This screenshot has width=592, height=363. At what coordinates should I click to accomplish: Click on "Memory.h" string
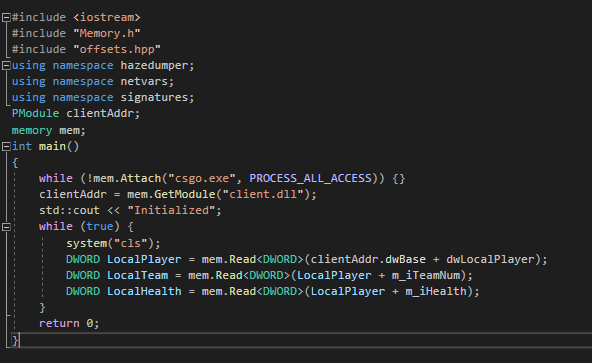pyautogui.click(x=107, y=33)
